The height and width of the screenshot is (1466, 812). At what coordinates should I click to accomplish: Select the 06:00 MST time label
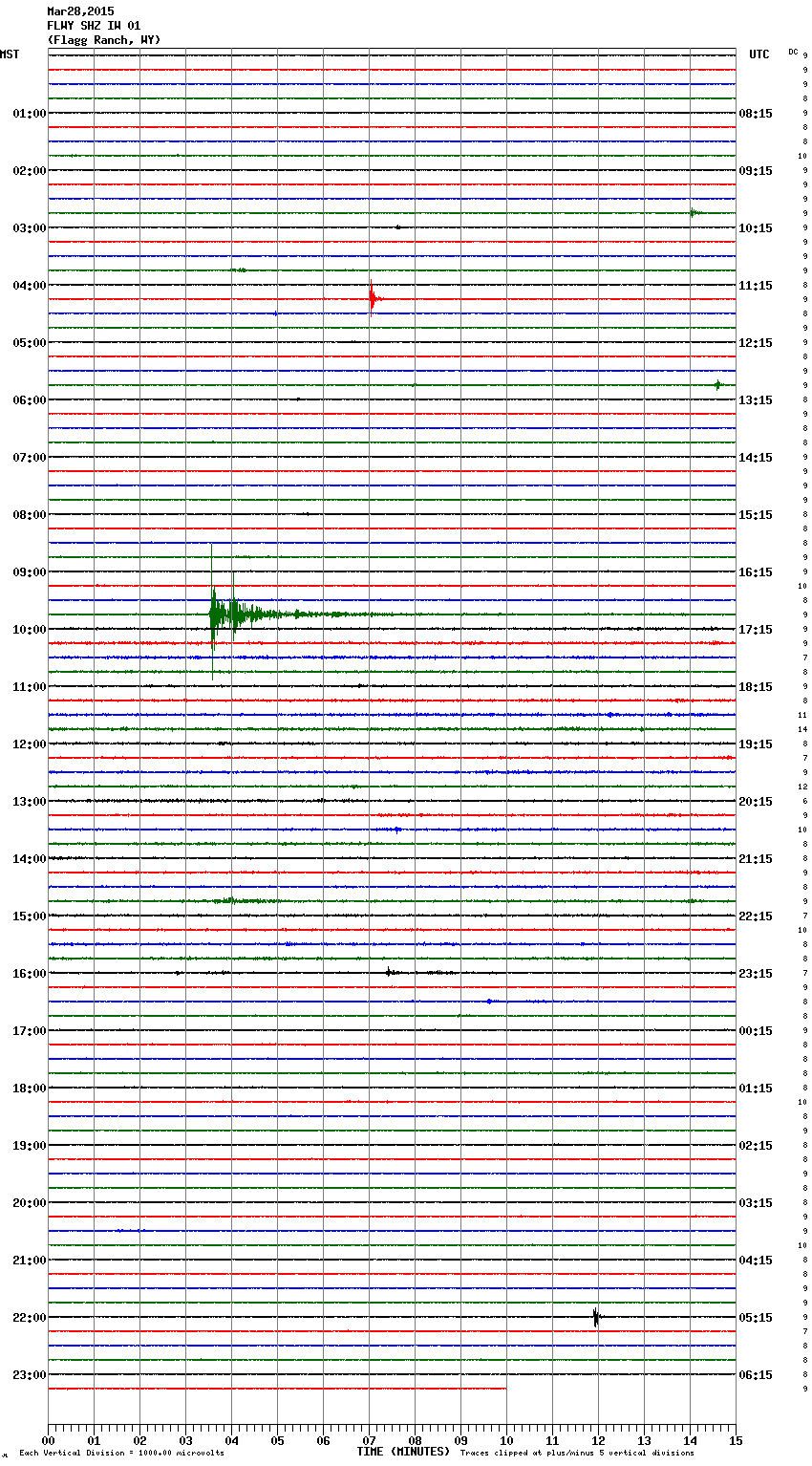tap(30, 400)
